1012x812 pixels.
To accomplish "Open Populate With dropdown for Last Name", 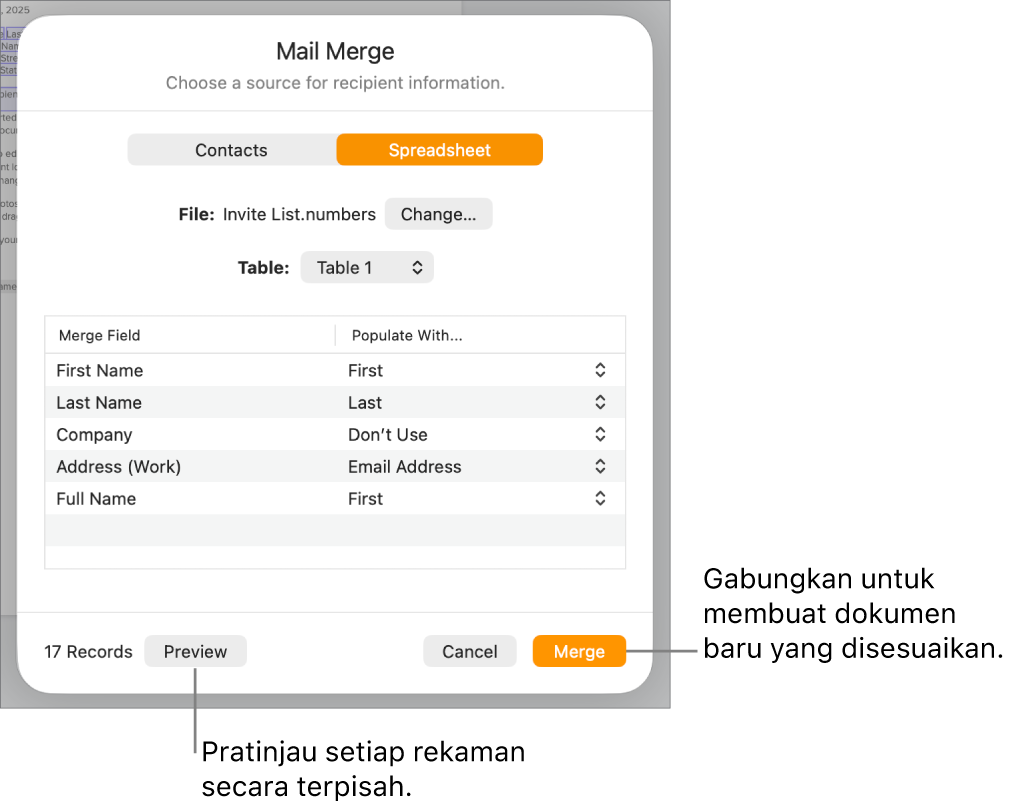I will click(600, 402).
